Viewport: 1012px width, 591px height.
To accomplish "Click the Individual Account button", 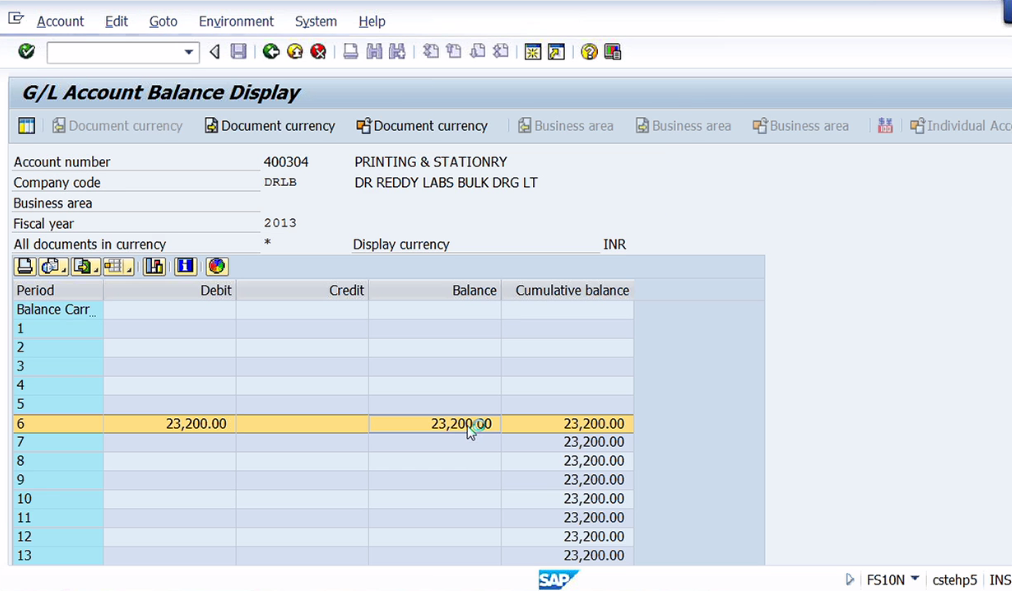I will (x=960, y=126).
